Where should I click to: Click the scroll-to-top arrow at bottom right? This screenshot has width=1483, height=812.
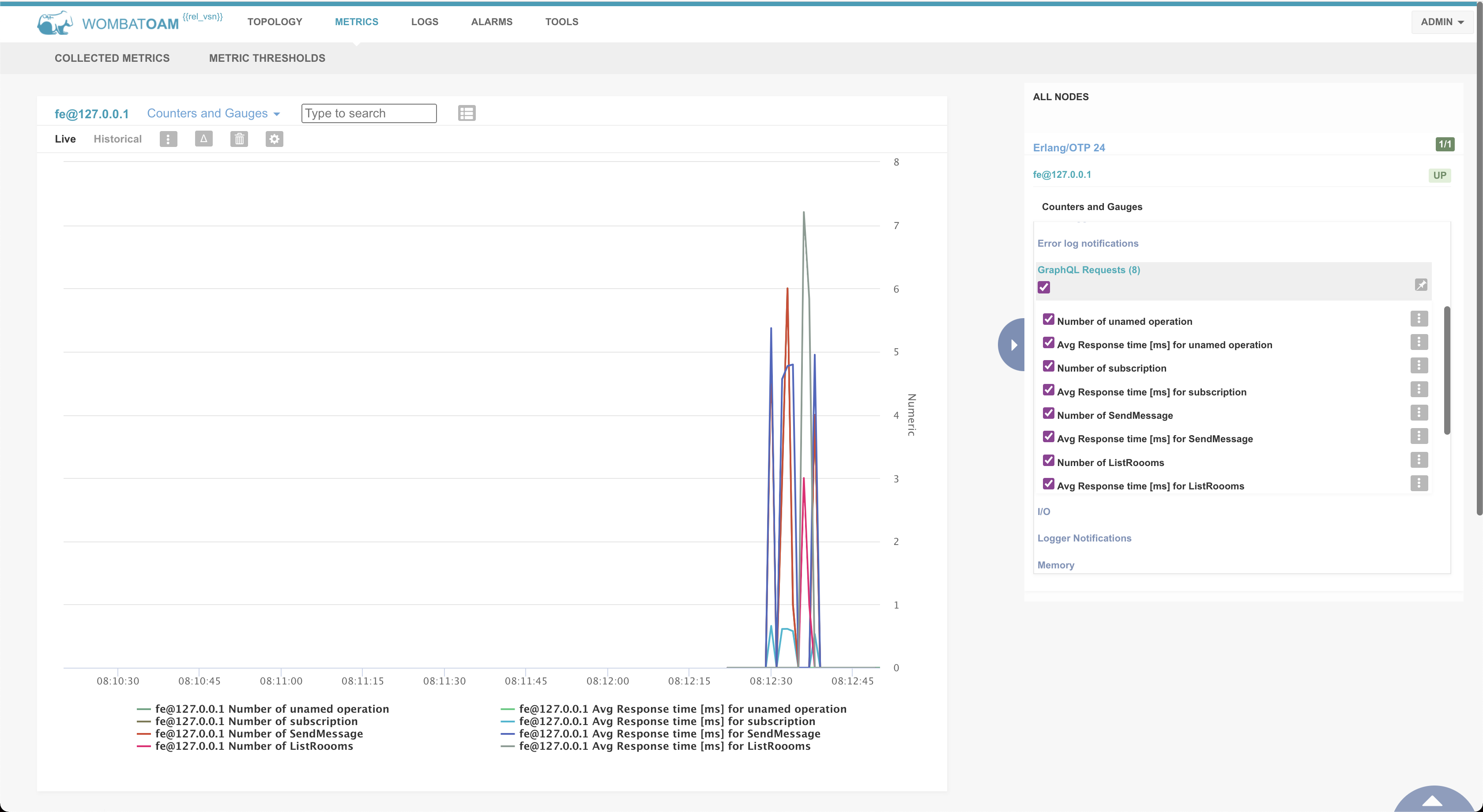pyautogui.click(x=1432, y=800)
